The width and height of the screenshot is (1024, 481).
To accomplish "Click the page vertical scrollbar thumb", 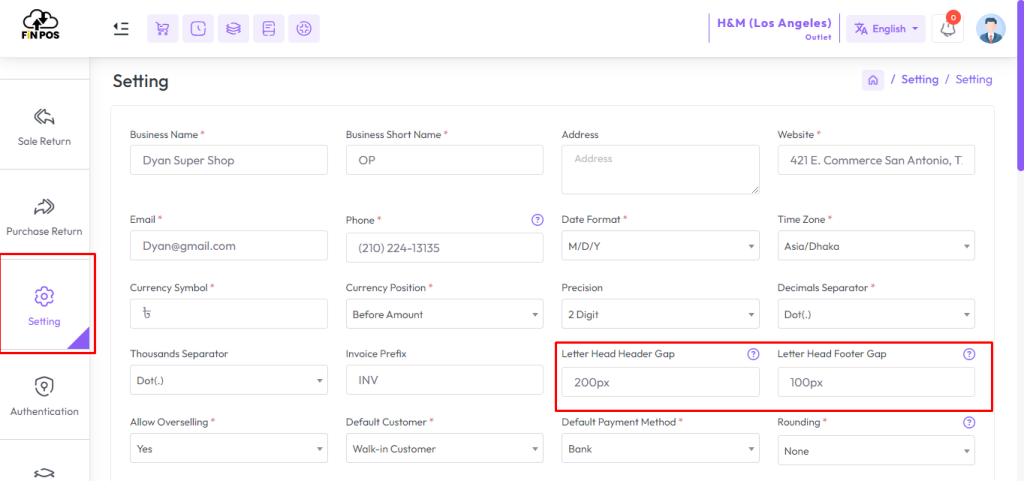I will pos(1019,86).
